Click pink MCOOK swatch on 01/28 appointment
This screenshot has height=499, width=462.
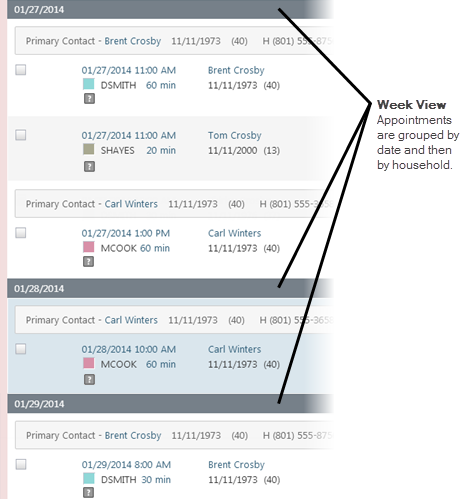(x=89, y=363)
